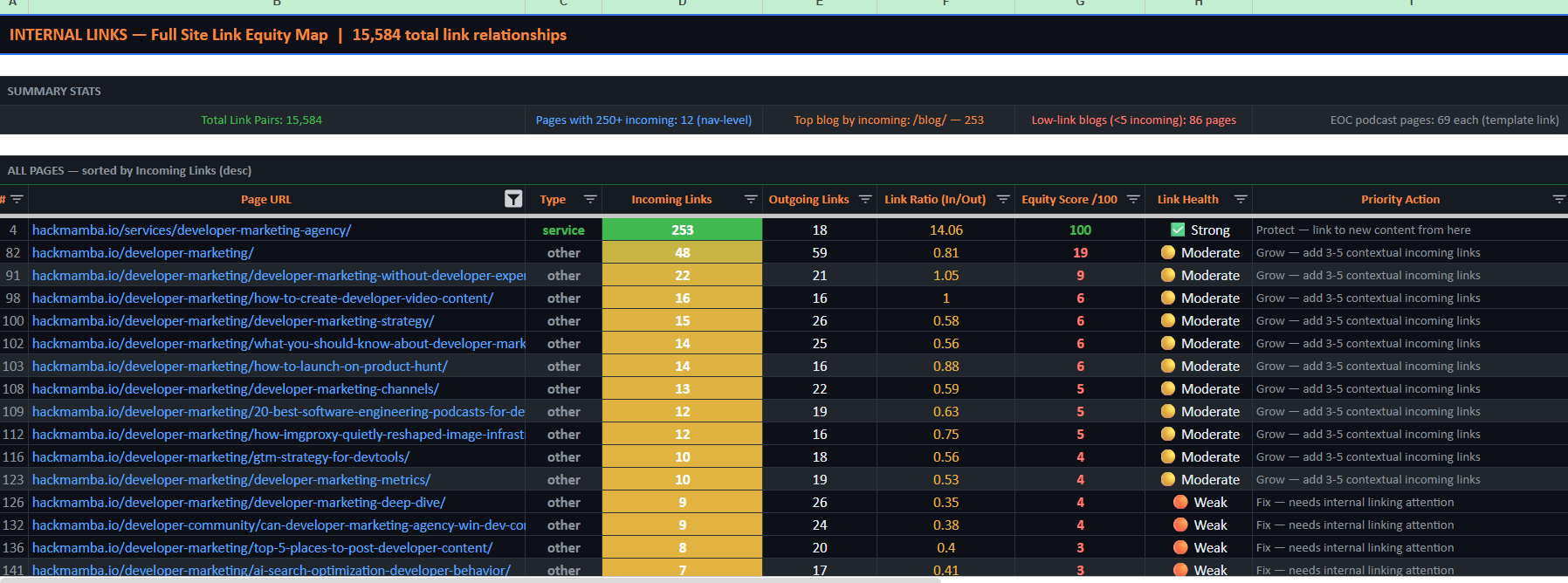
Task: Select the INTERNAL LINKS title cell
Action: 784,35
